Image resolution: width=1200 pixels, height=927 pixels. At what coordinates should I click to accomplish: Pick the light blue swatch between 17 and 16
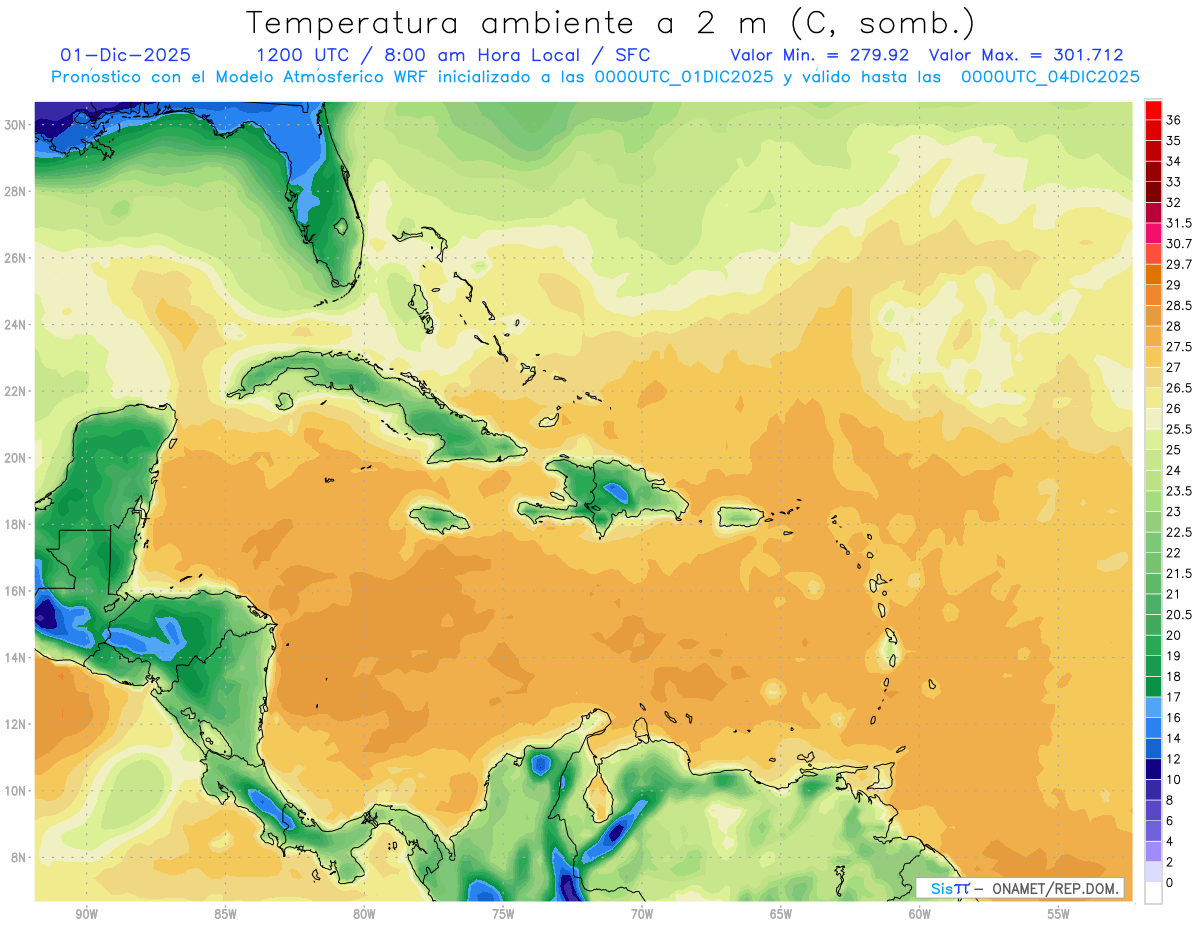(x=1153, y=706)
